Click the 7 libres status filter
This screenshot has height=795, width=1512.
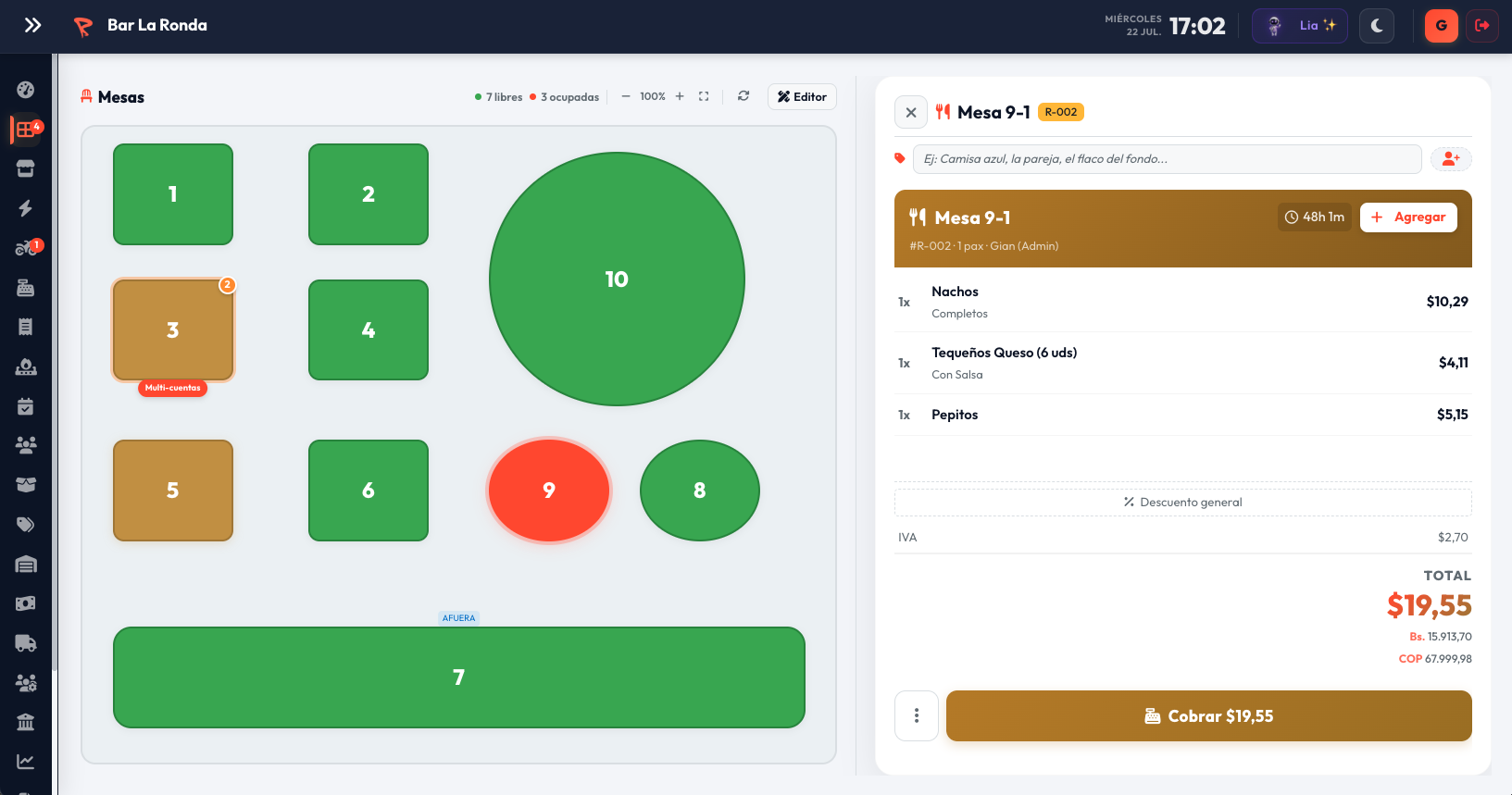click(498, 97)
